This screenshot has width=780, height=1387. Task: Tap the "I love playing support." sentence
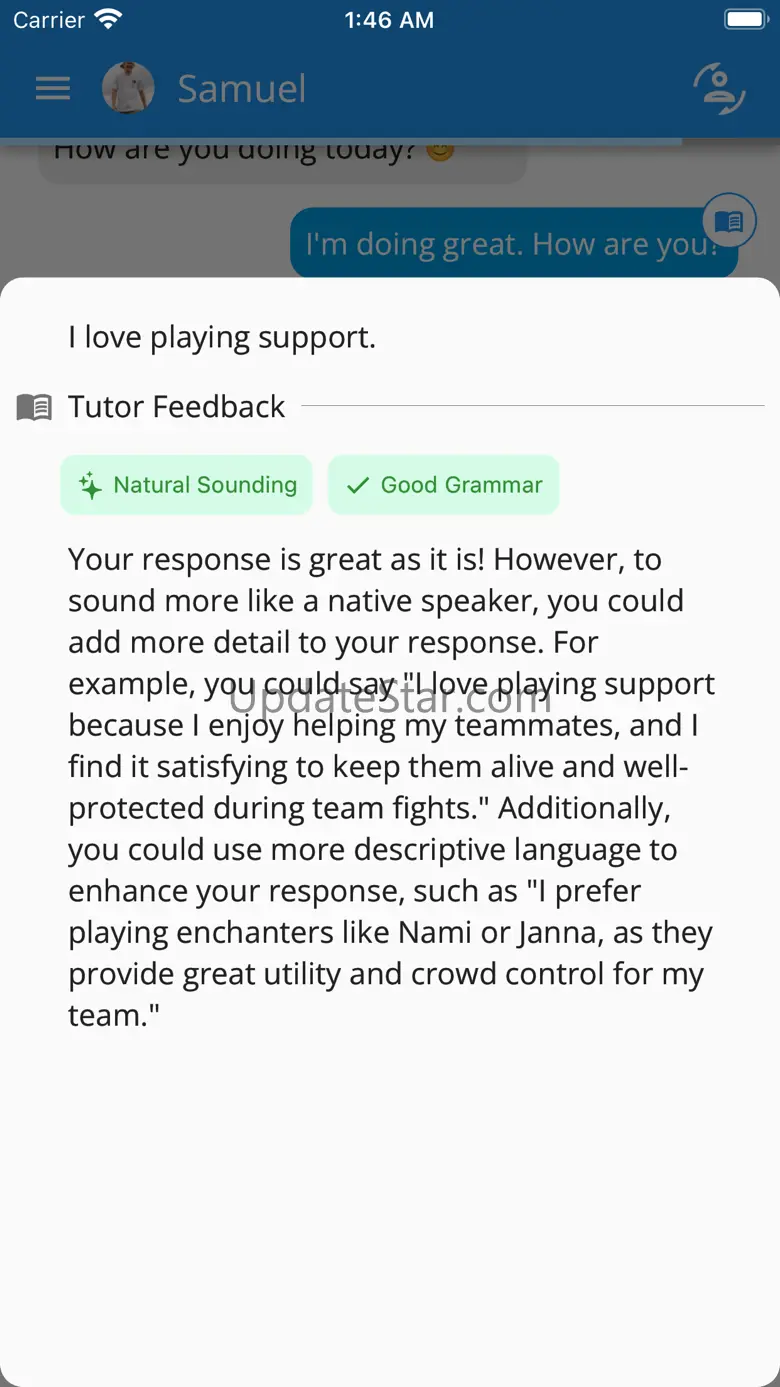pos(222,337)
